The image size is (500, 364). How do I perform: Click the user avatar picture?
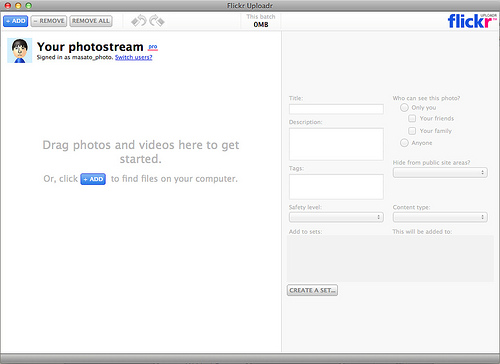(x=20, y=50)
